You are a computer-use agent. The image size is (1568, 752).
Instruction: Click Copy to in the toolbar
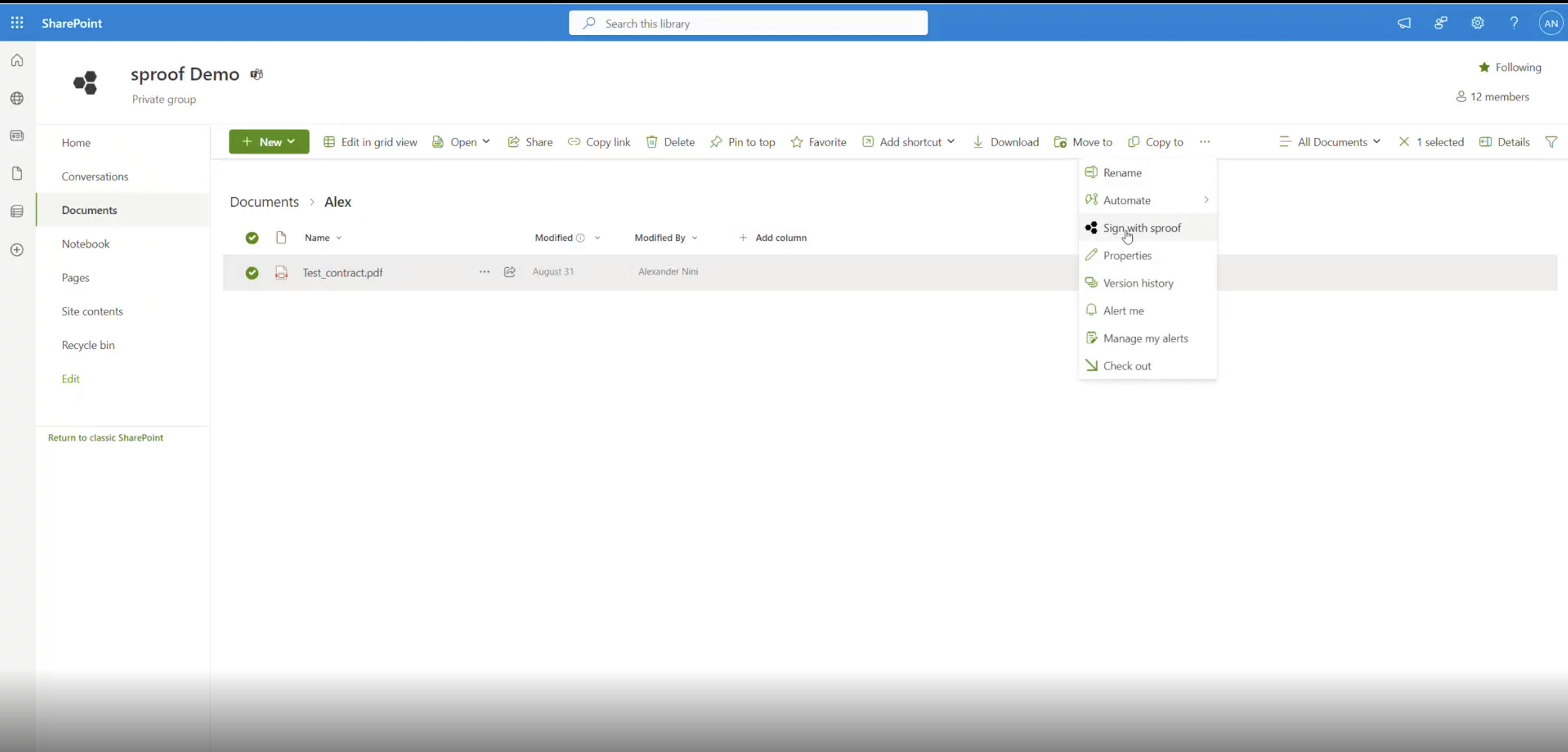tap(1156, 142)
